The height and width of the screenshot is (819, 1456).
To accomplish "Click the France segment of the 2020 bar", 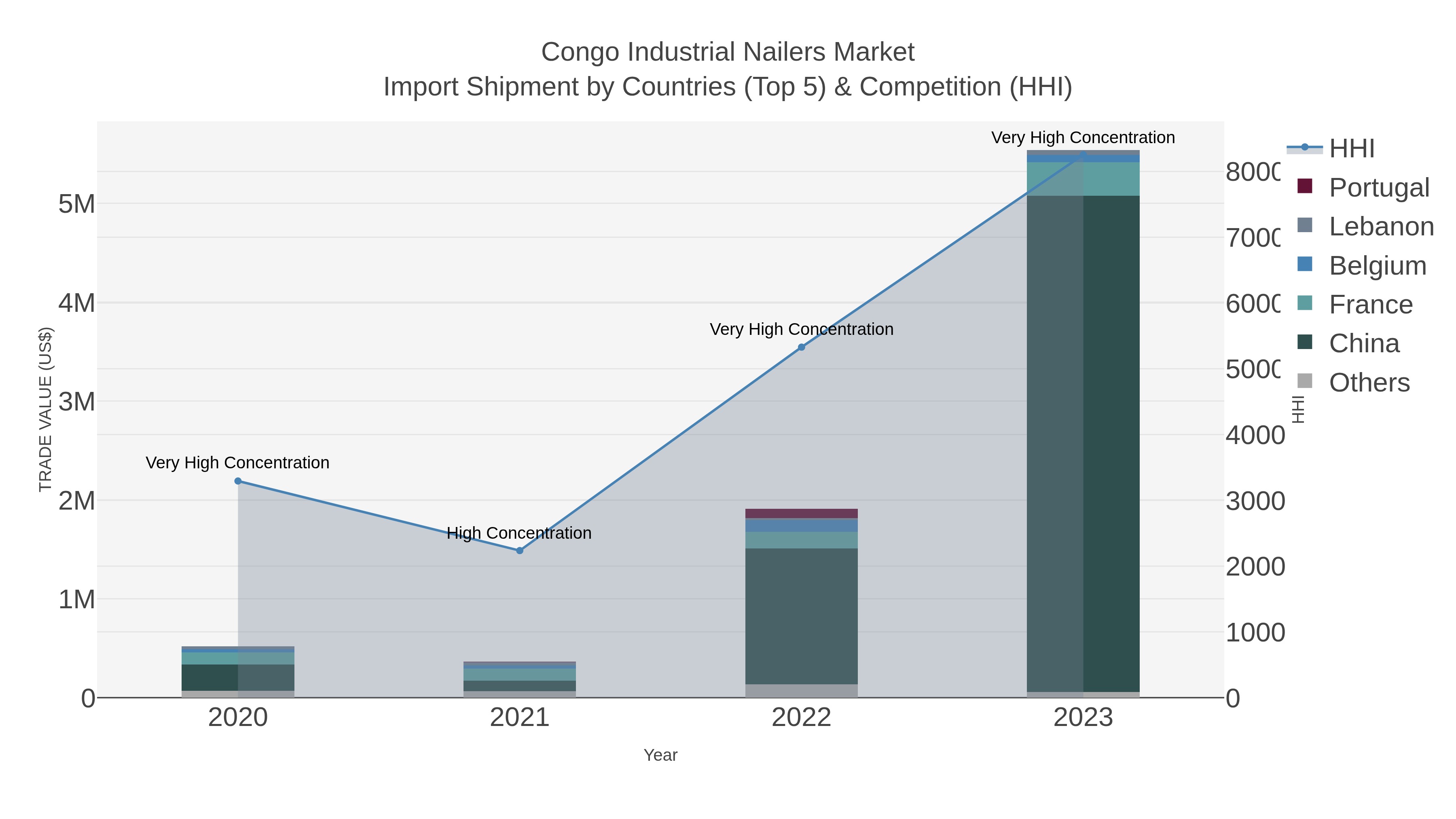I will [238, 658].
